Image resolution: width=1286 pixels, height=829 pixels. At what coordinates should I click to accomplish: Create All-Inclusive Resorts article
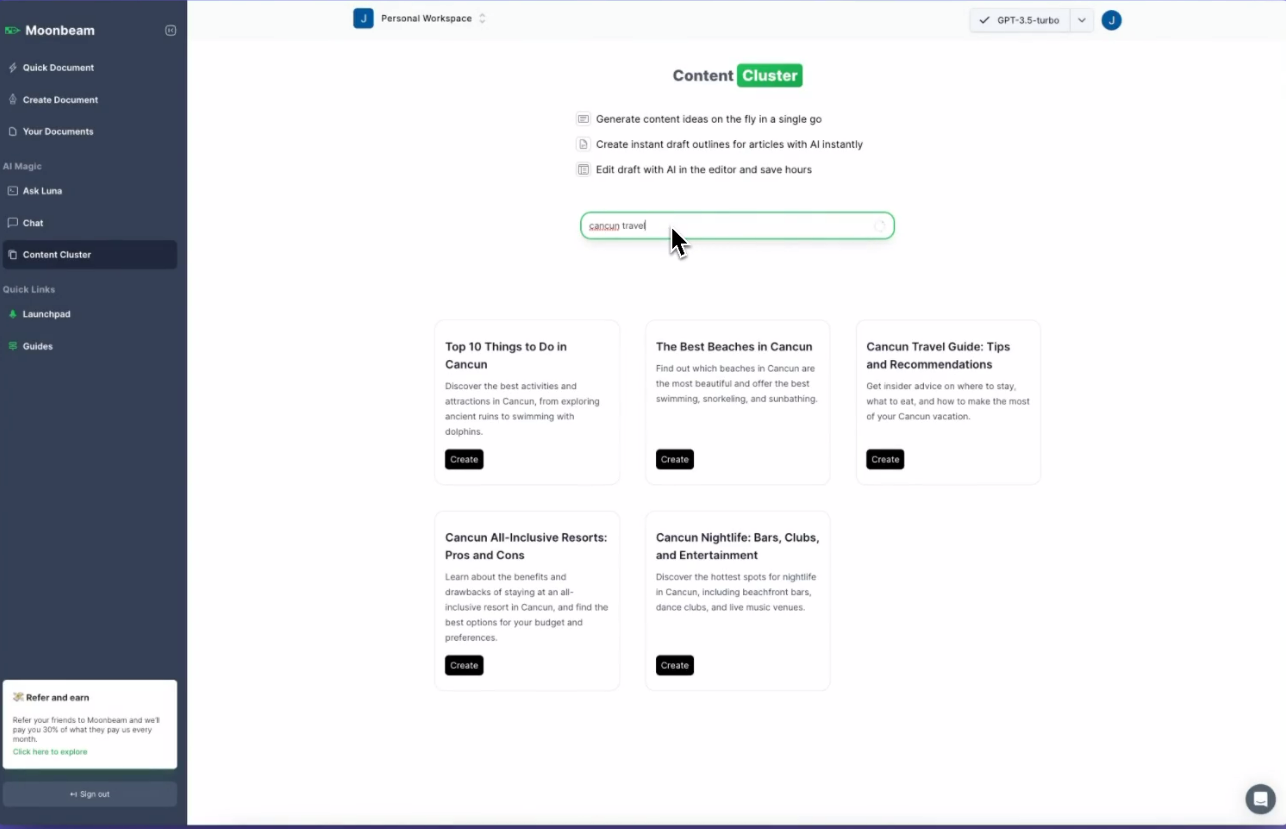(464, 665)
